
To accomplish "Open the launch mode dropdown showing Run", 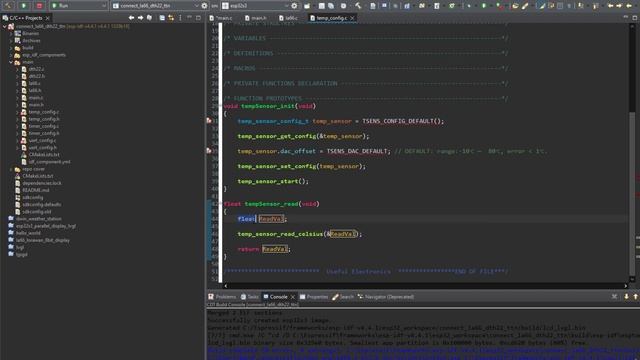I will coord(78,6).
